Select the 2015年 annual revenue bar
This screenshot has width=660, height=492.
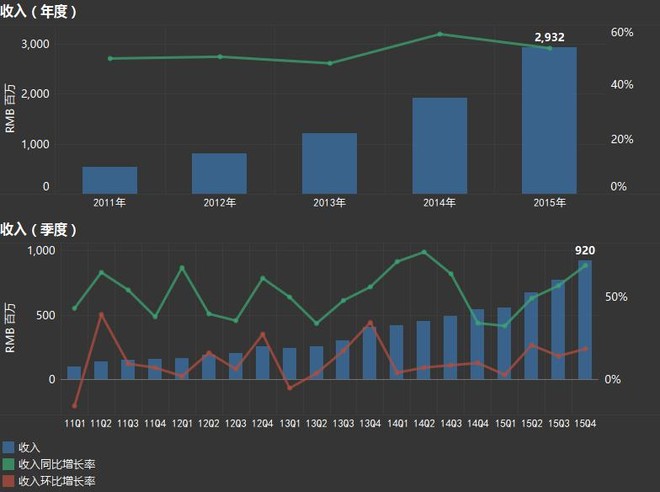pos(549,120)
